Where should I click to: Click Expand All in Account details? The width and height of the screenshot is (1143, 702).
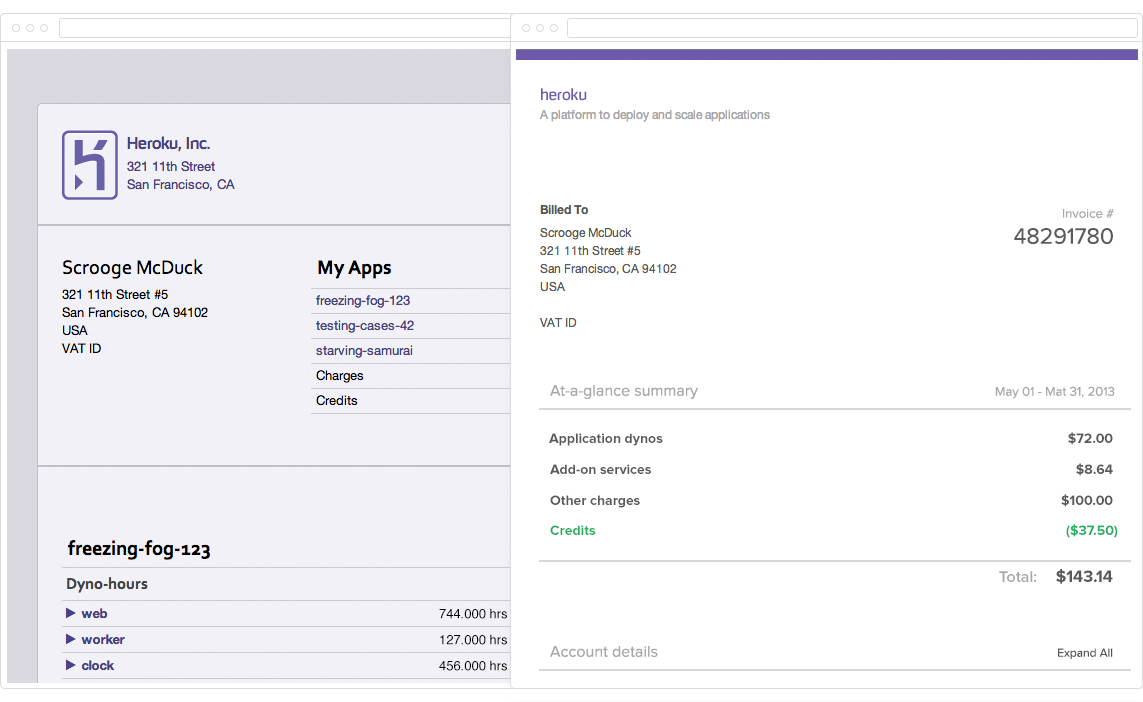pos(1084,653)
